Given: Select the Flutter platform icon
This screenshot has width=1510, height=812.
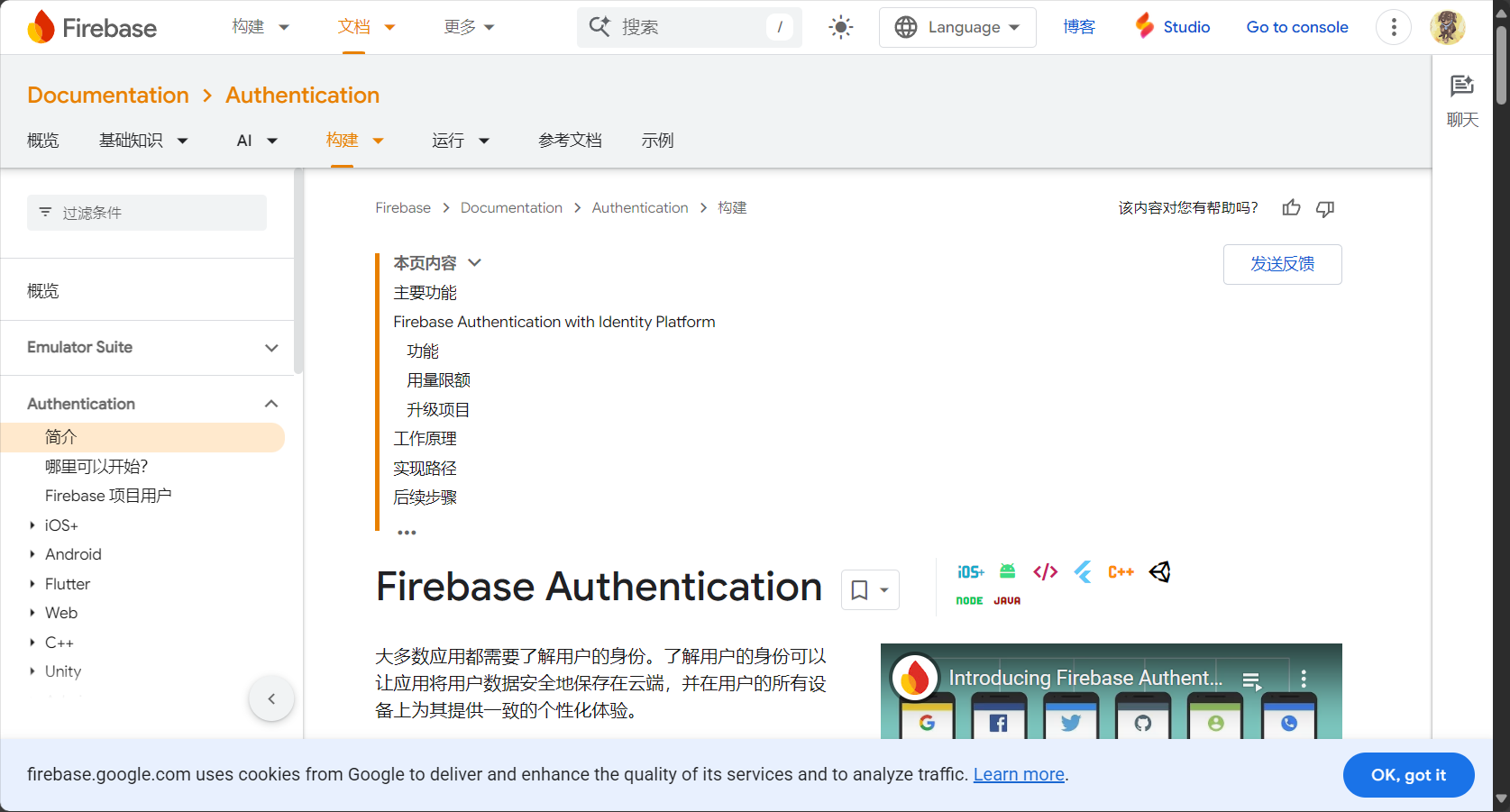Looking at the screenshot, I should click(x=1084, y=571).
